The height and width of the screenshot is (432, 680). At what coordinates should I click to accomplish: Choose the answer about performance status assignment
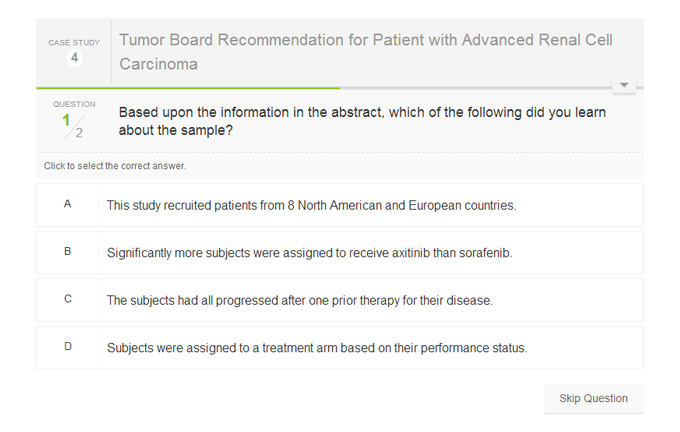[316, 348]
